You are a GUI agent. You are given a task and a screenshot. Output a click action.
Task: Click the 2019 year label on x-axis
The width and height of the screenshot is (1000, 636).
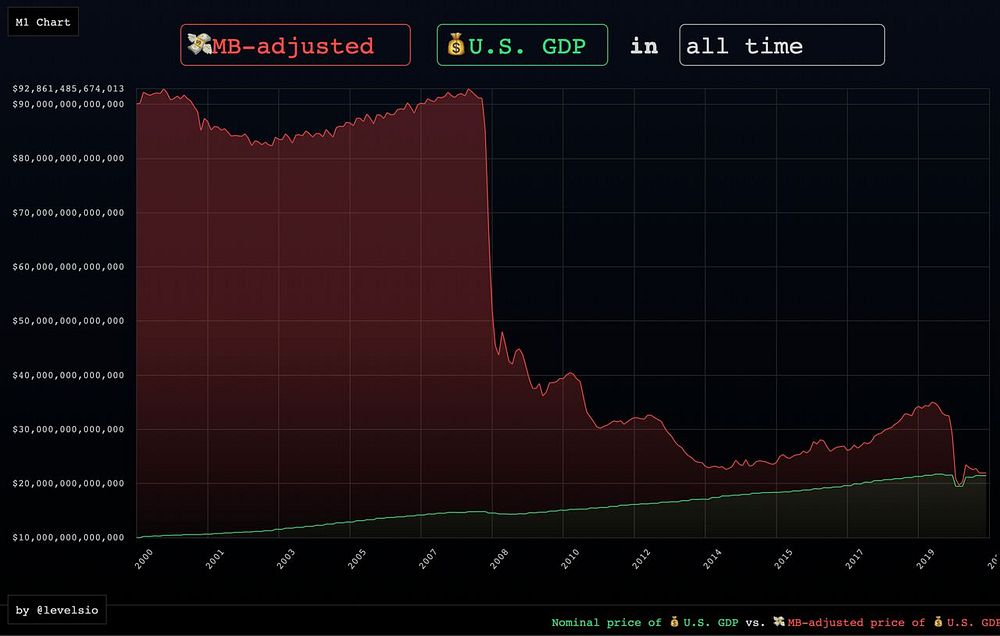click(x=925, y=559)
